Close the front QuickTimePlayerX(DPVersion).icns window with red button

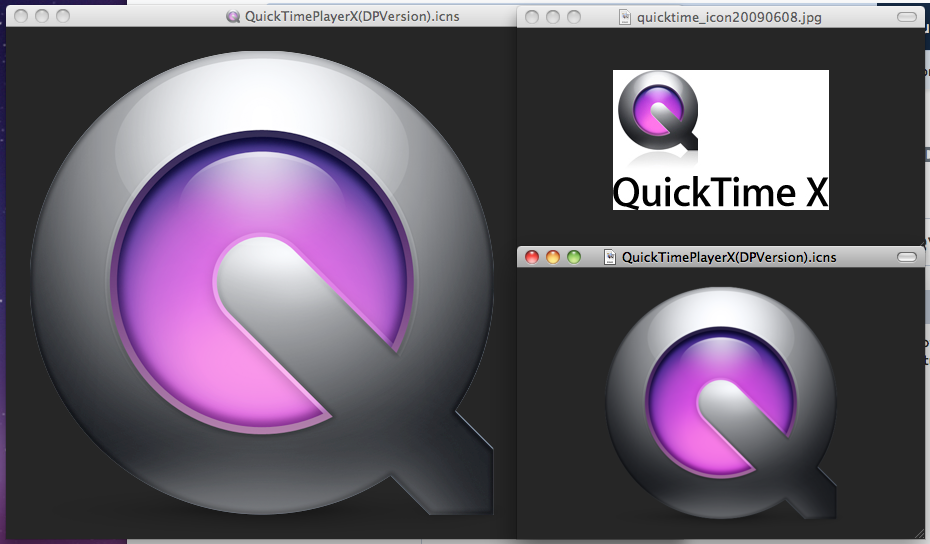click(x=532, y=257)
